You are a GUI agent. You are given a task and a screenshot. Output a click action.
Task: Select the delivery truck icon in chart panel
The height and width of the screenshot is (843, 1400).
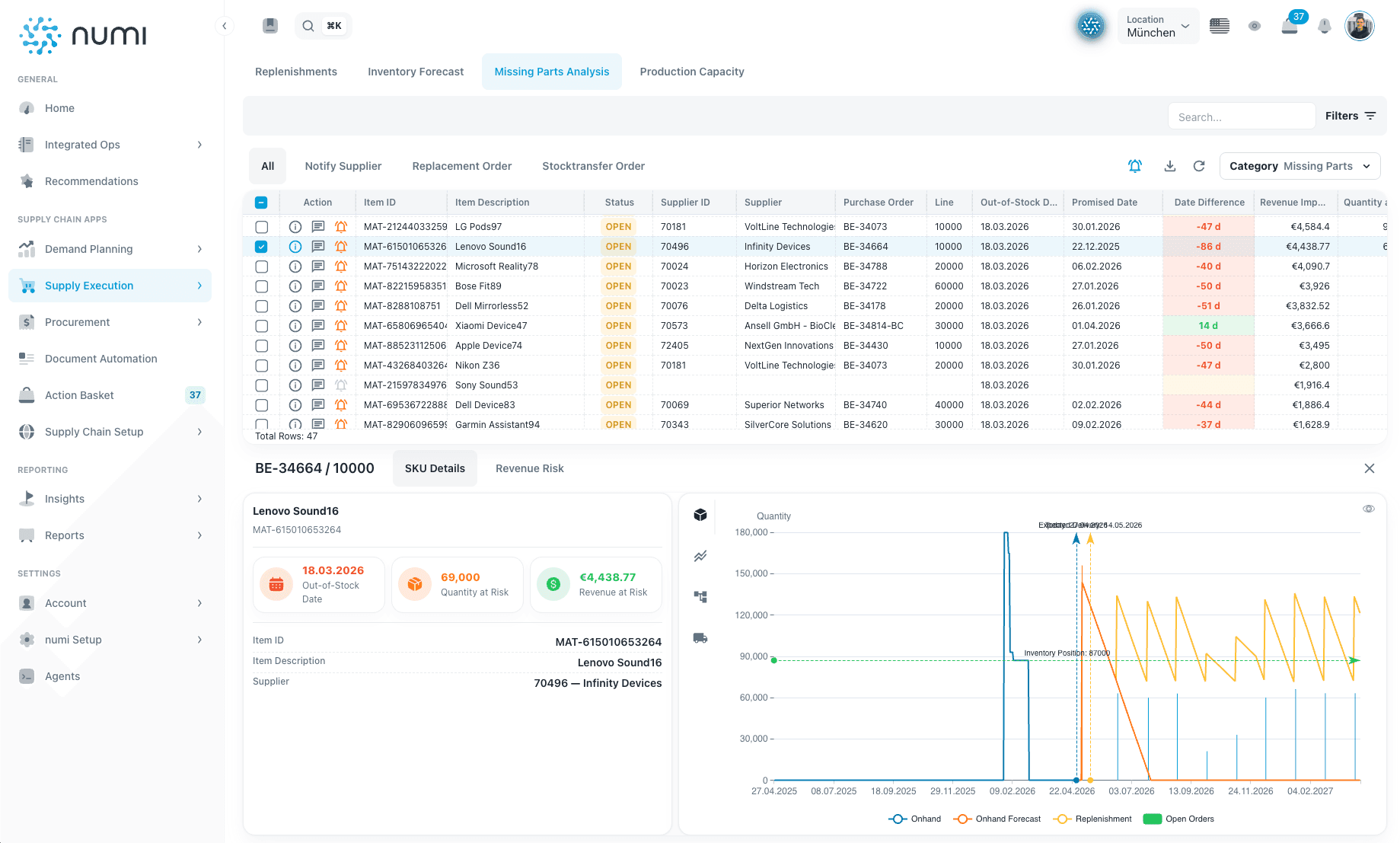(700, 638)
